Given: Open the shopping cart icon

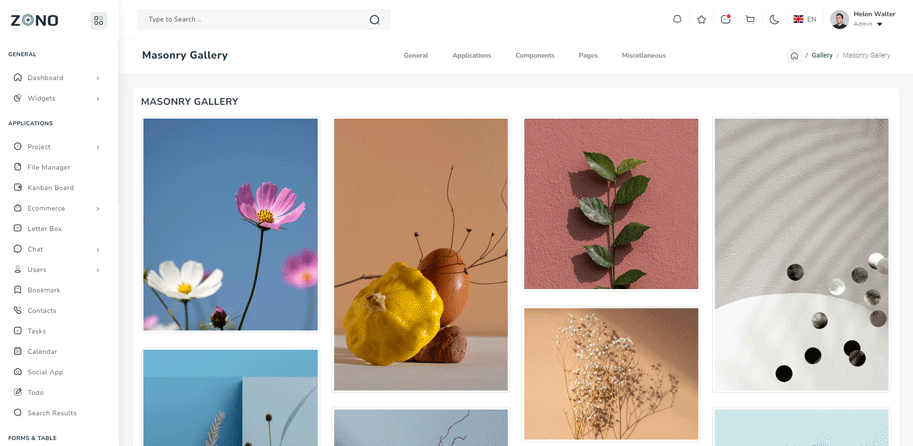Looking at the screenshot, I should [x=750, y=19].
